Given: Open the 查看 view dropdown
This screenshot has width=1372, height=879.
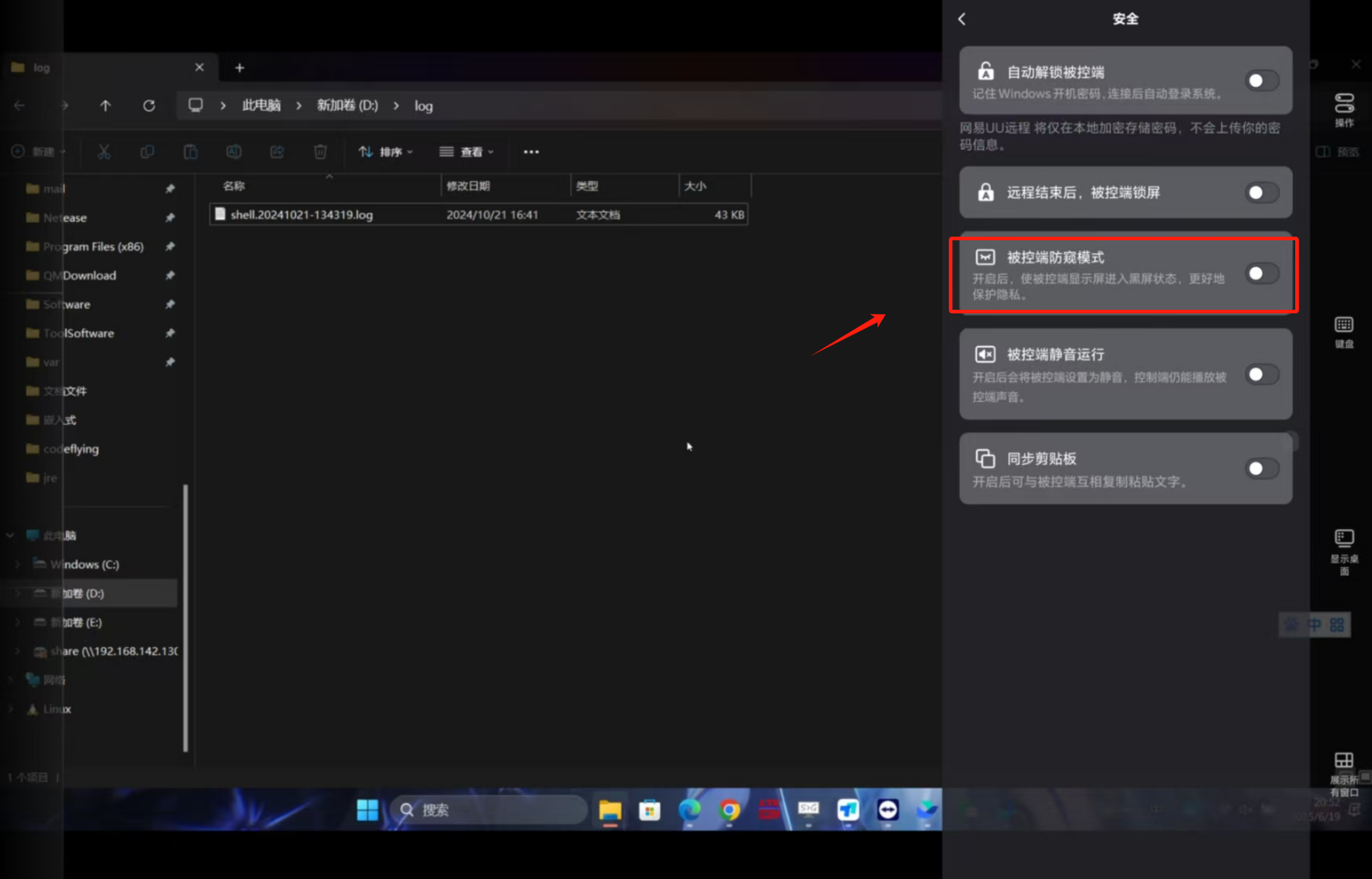Looking at the screenshot, I should (466, 152).
